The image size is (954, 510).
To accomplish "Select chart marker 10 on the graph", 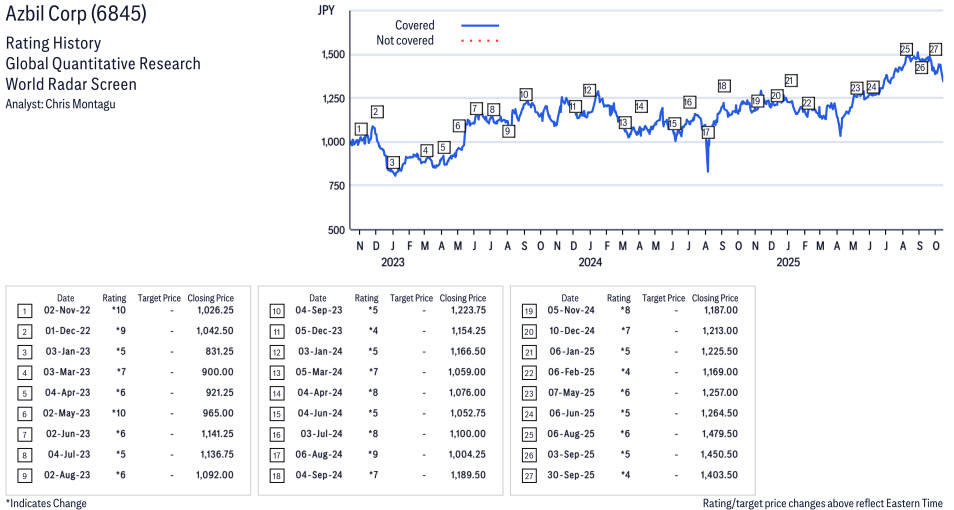I will click(525, 95).
